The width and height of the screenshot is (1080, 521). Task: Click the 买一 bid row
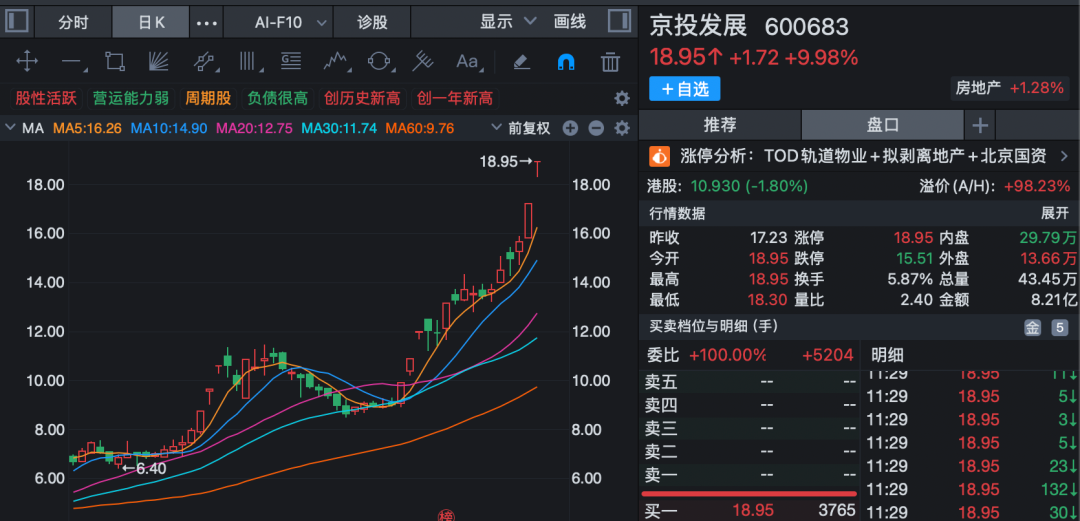750,511
